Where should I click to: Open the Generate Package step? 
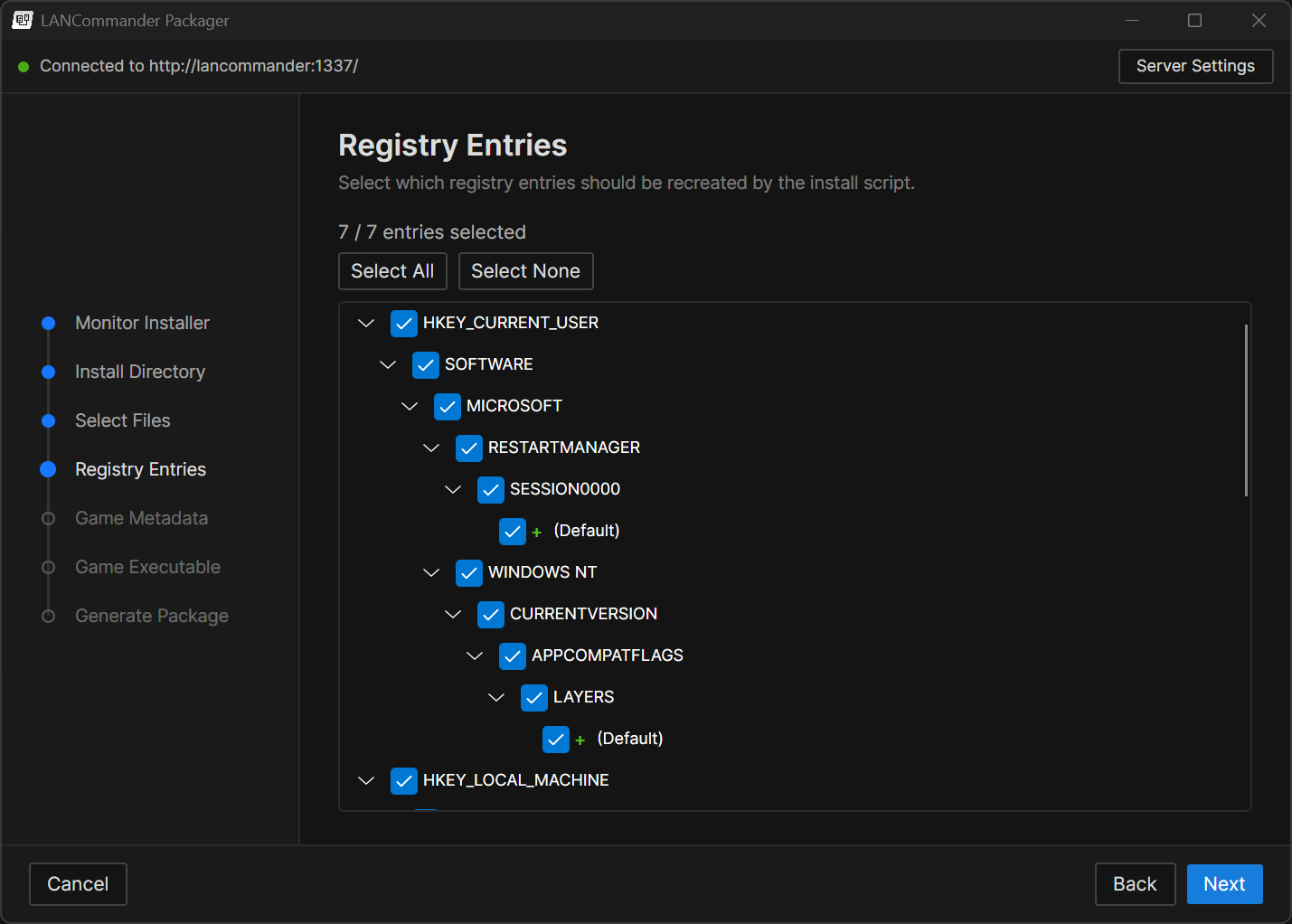tap(152, 617)
